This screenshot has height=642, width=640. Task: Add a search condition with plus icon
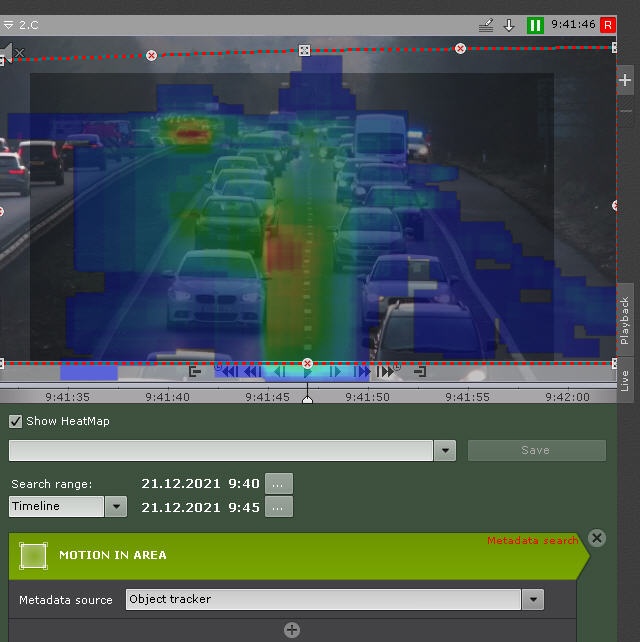point(292,629)
